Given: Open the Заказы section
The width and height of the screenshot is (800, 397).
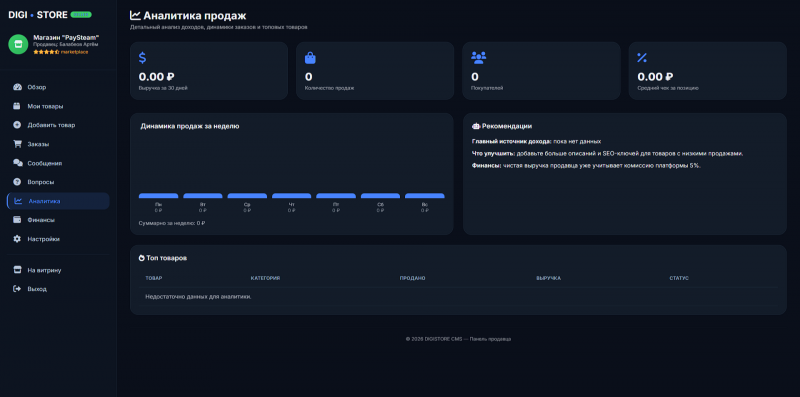Looking at the screenshot, I should click(58, 144).
